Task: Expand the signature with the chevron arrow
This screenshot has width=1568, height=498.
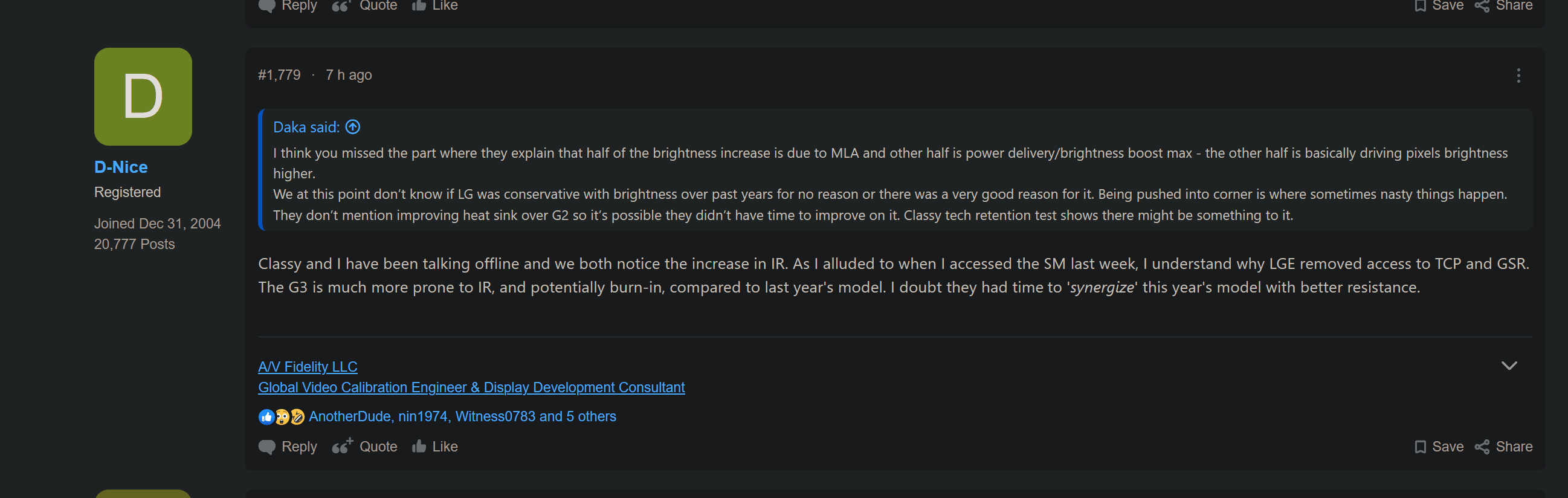Action: click(x=1509, y=365)
